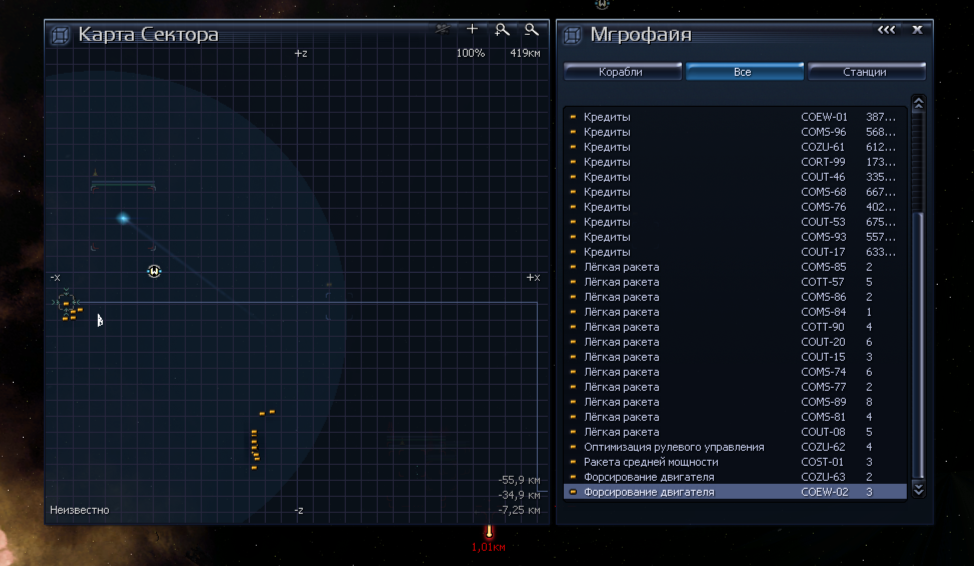Click the Мгрофайя panel window icon
Viewport: 974px width, 566px height.
click(572, 35)
